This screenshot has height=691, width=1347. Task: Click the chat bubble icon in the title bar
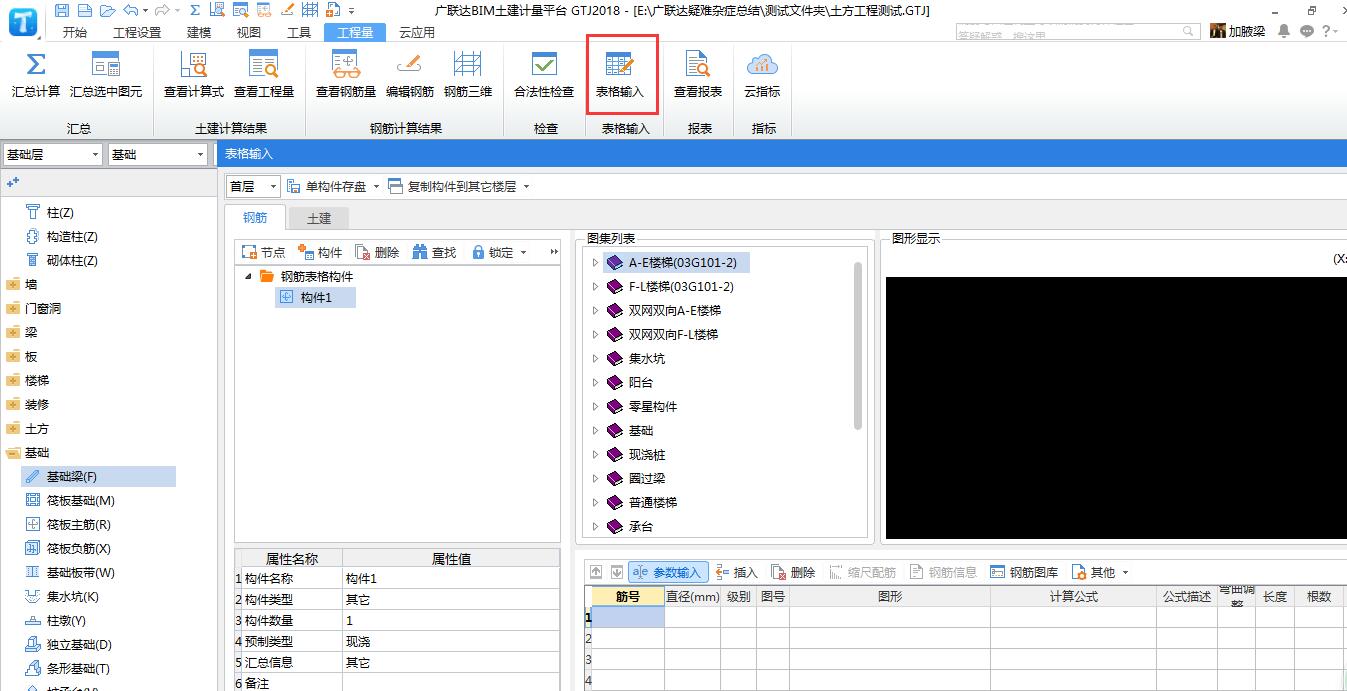click(1307, 31)
